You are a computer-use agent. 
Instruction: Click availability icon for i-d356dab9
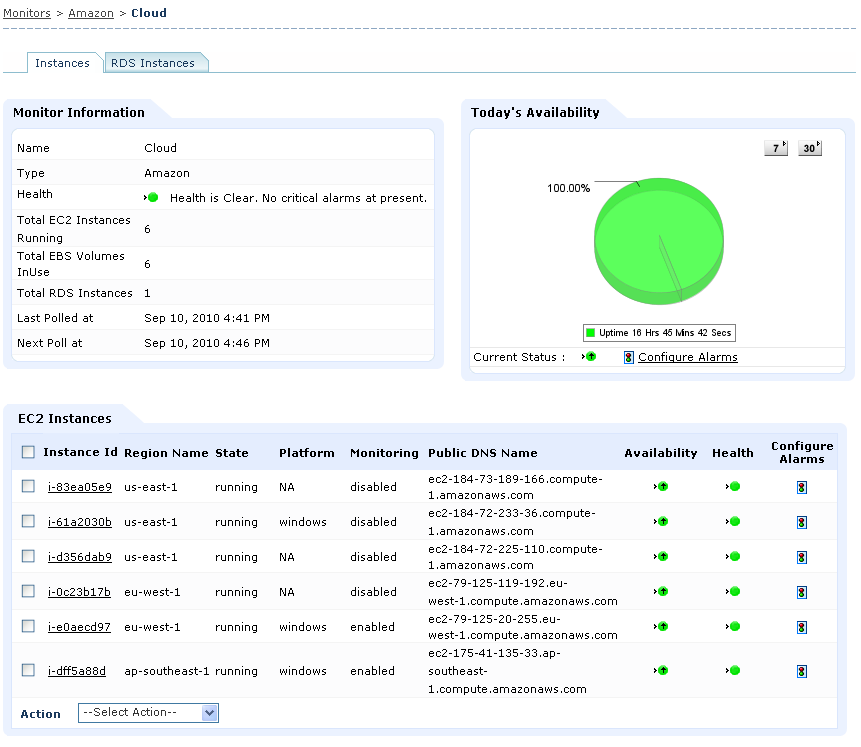661,557
